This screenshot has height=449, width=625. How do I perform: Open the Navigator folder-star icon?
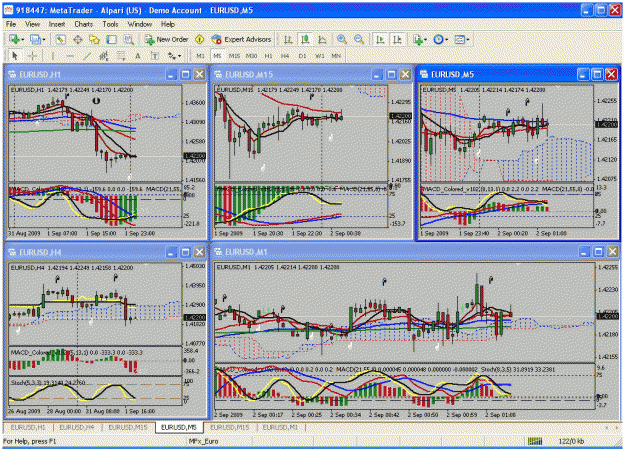[94, 39]
